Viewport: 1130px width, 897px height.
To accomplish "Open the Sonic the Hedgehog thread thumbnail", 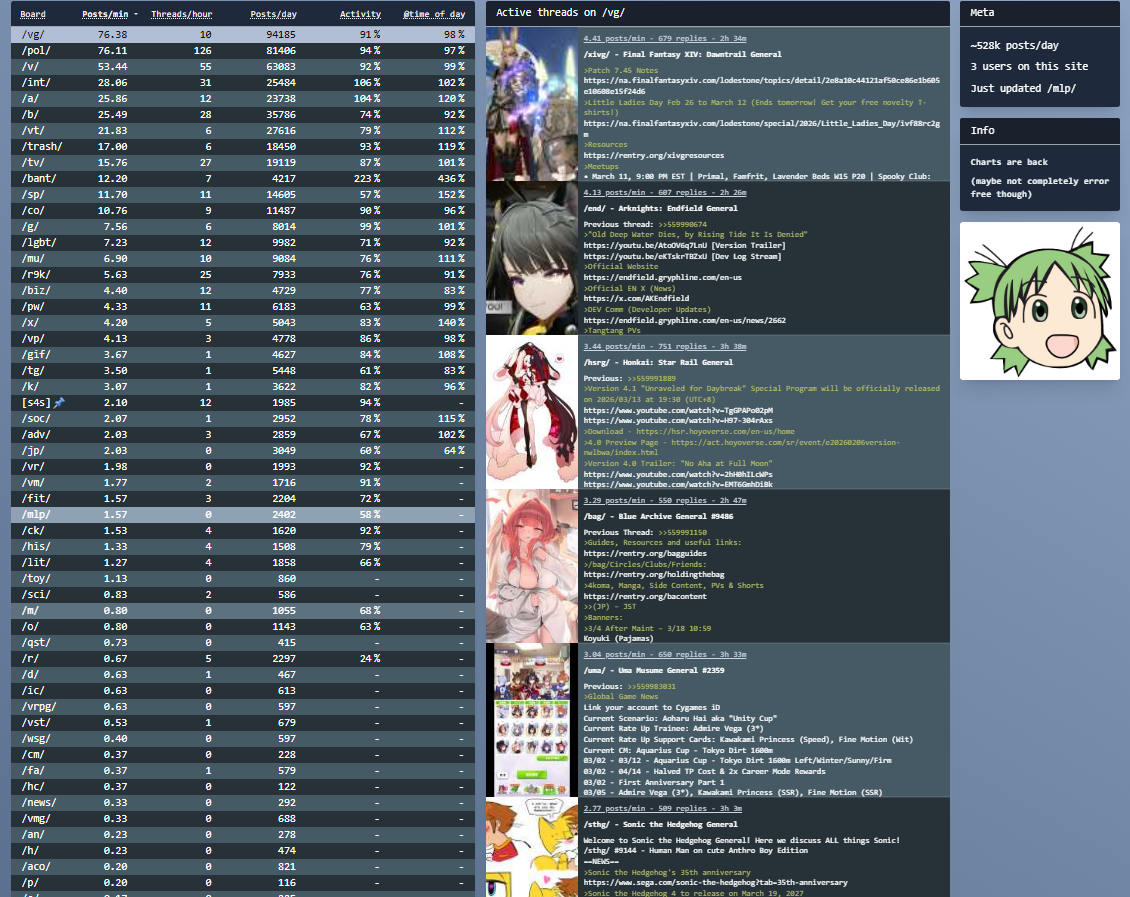I will pyautogui.click(x=531, y=847).
